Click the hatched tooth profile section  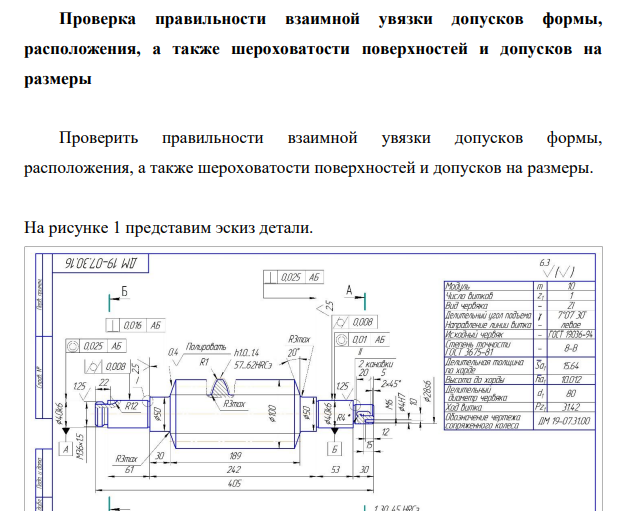click(222, 387)
